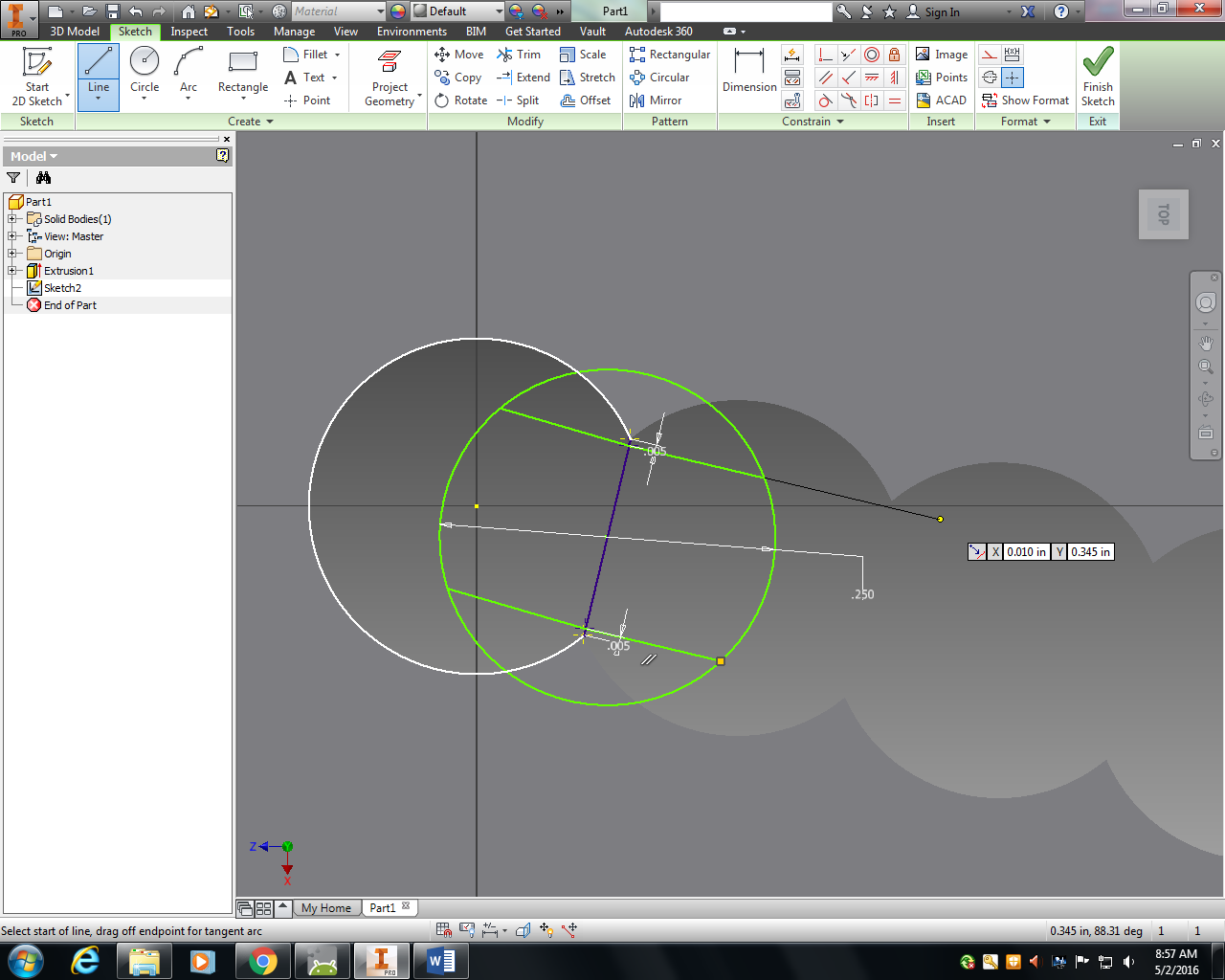The height and width of the screenshot is (980, 1225).
Task: Click the Project Geometry icon
Action: coord(390,62)
